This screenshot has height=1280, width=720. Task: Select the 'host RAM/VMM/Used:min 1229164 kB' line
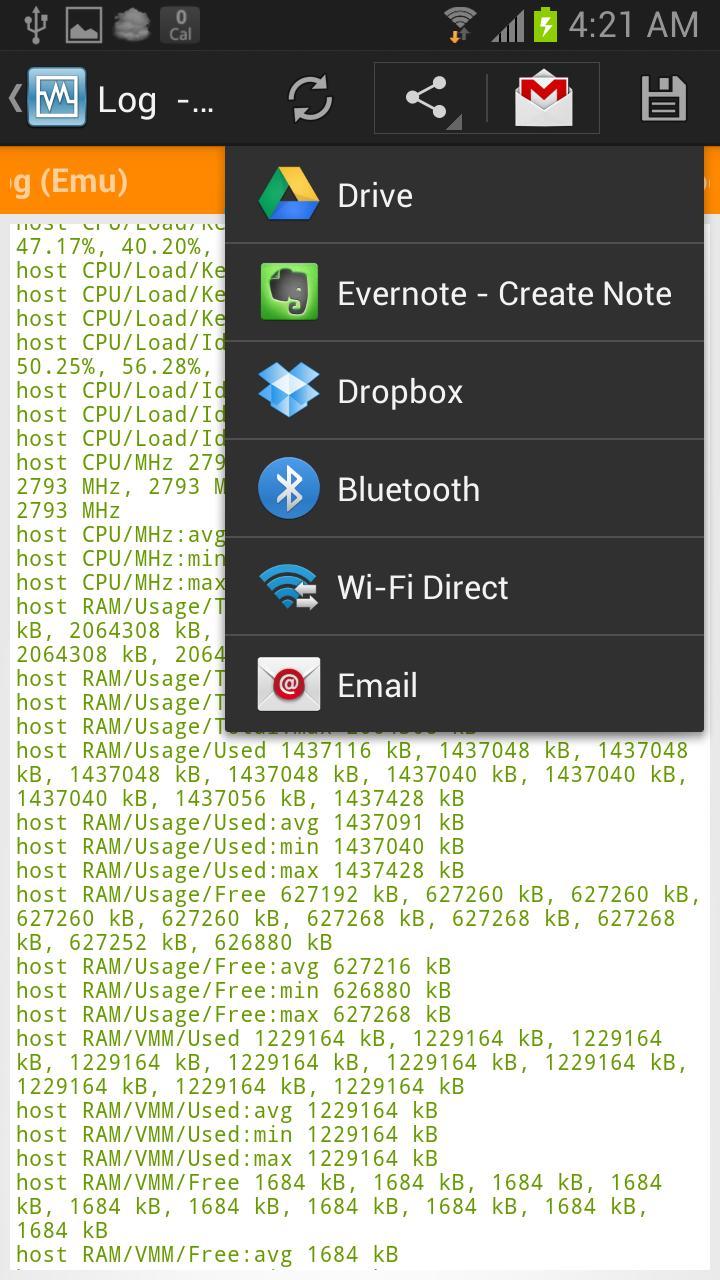(227, 1134)
